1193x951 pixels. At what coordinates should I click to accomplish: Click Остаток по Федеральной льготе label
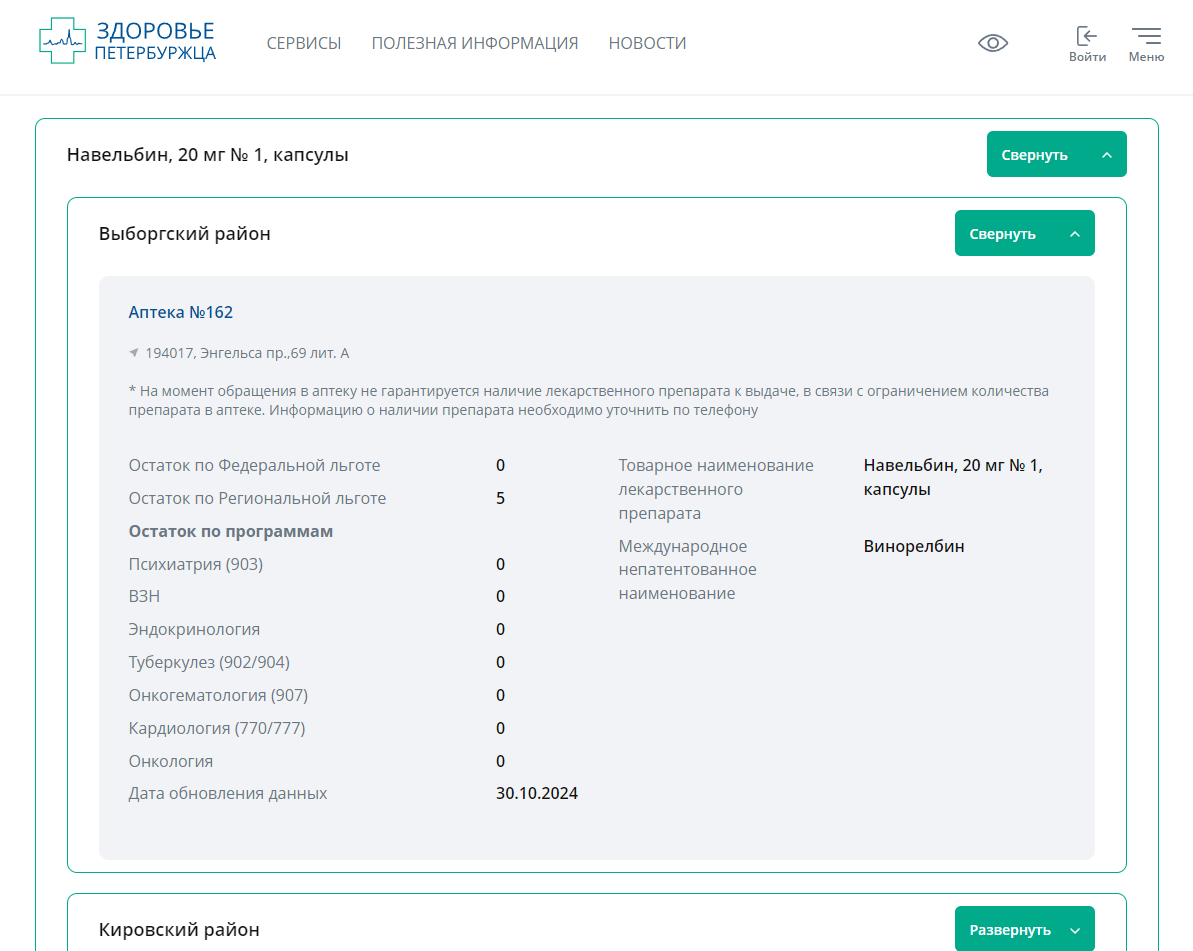click(x=254, y=466)
